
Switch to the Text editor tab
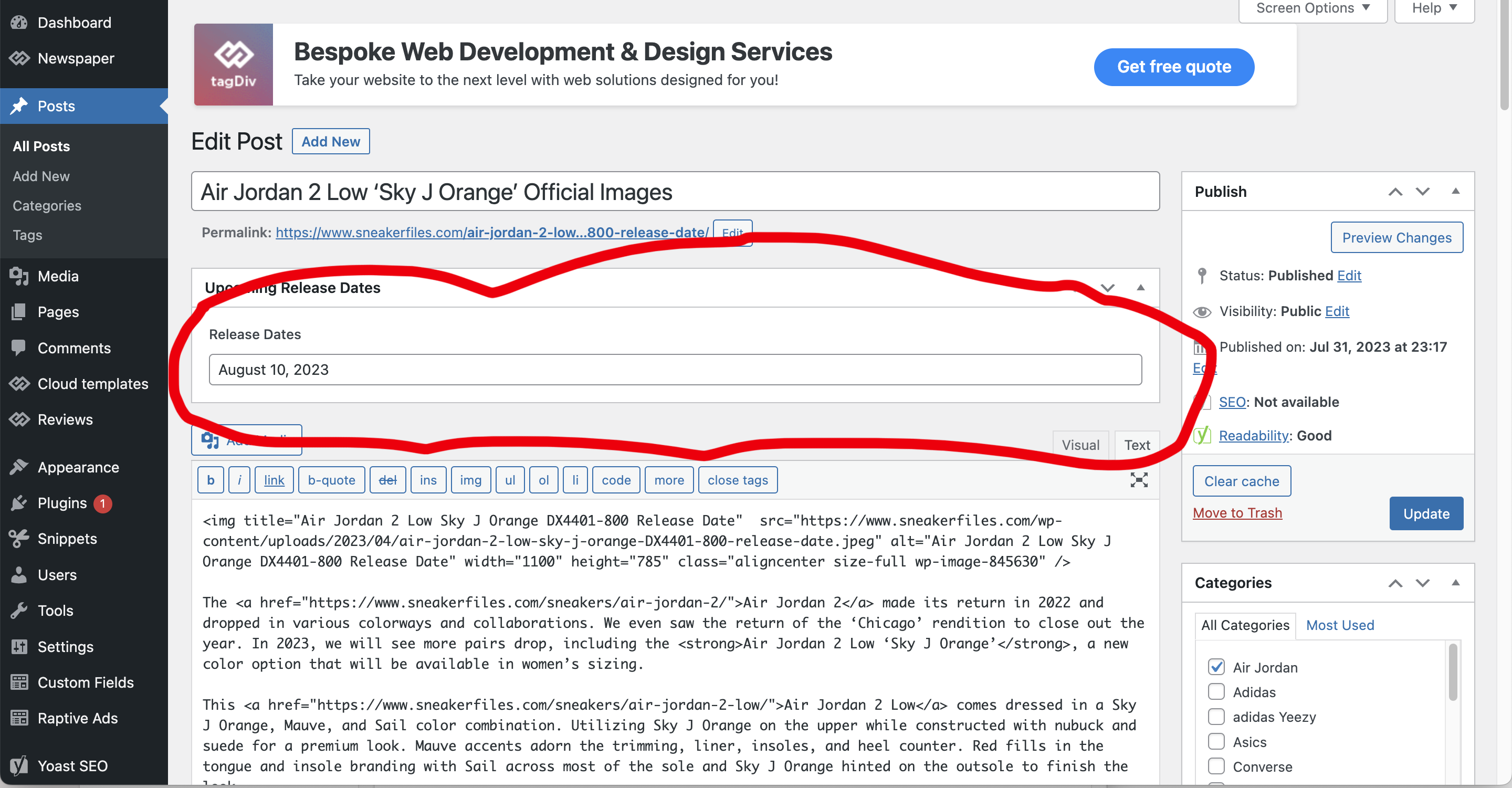1137,445
